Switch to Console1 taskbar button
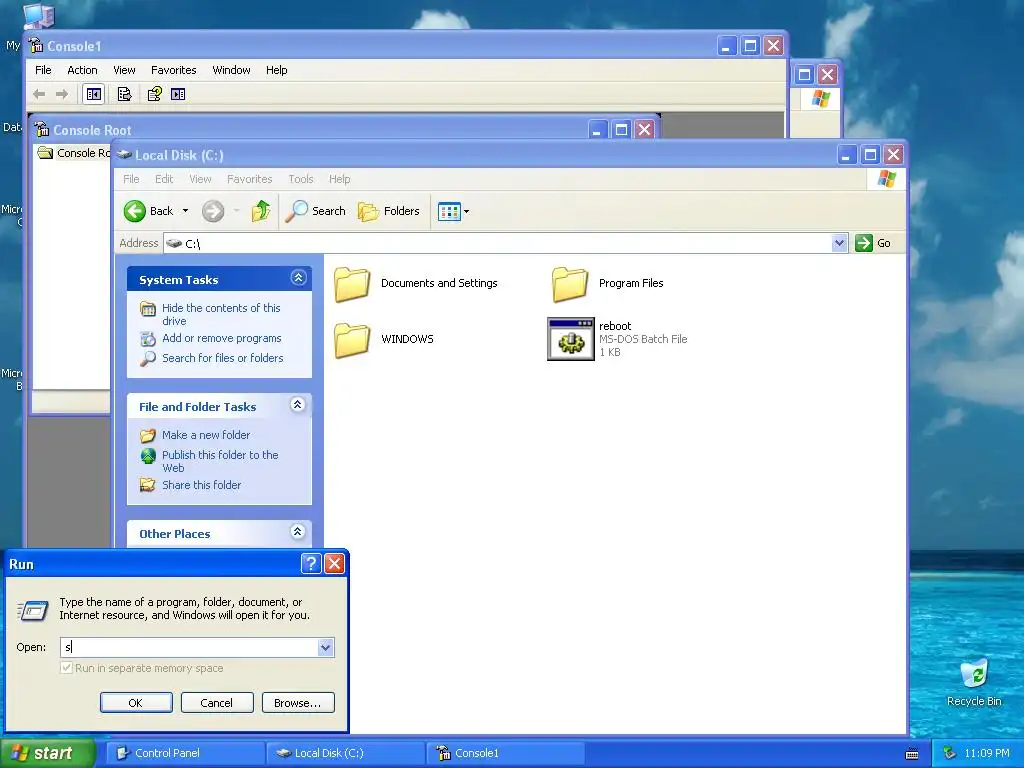Image resolution: width=1024 pixels, height=768 pixels. click(x=505, y=753)
